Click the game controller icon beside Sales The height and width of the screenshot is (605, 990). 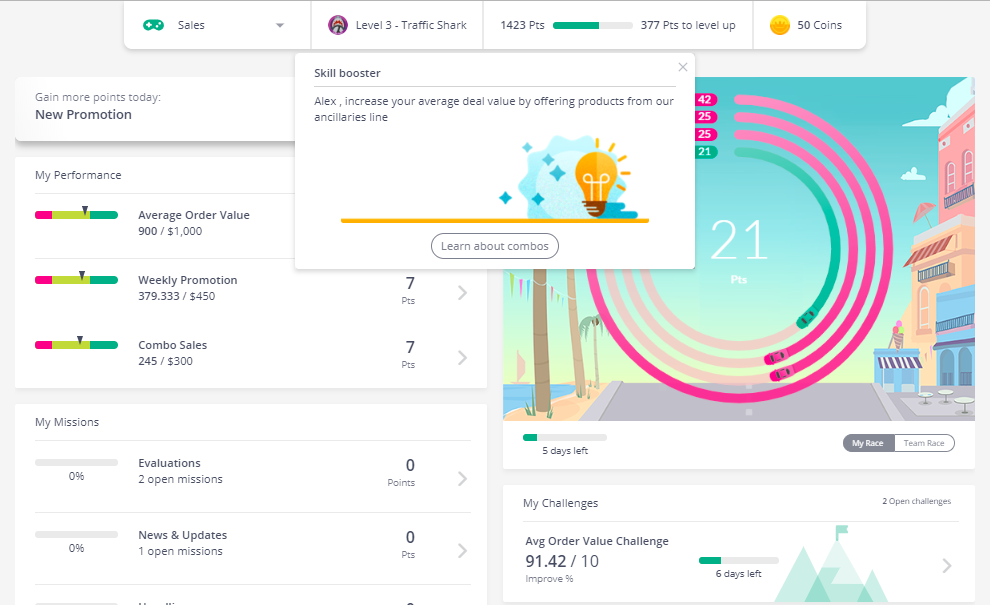click(x=153, y=25)
